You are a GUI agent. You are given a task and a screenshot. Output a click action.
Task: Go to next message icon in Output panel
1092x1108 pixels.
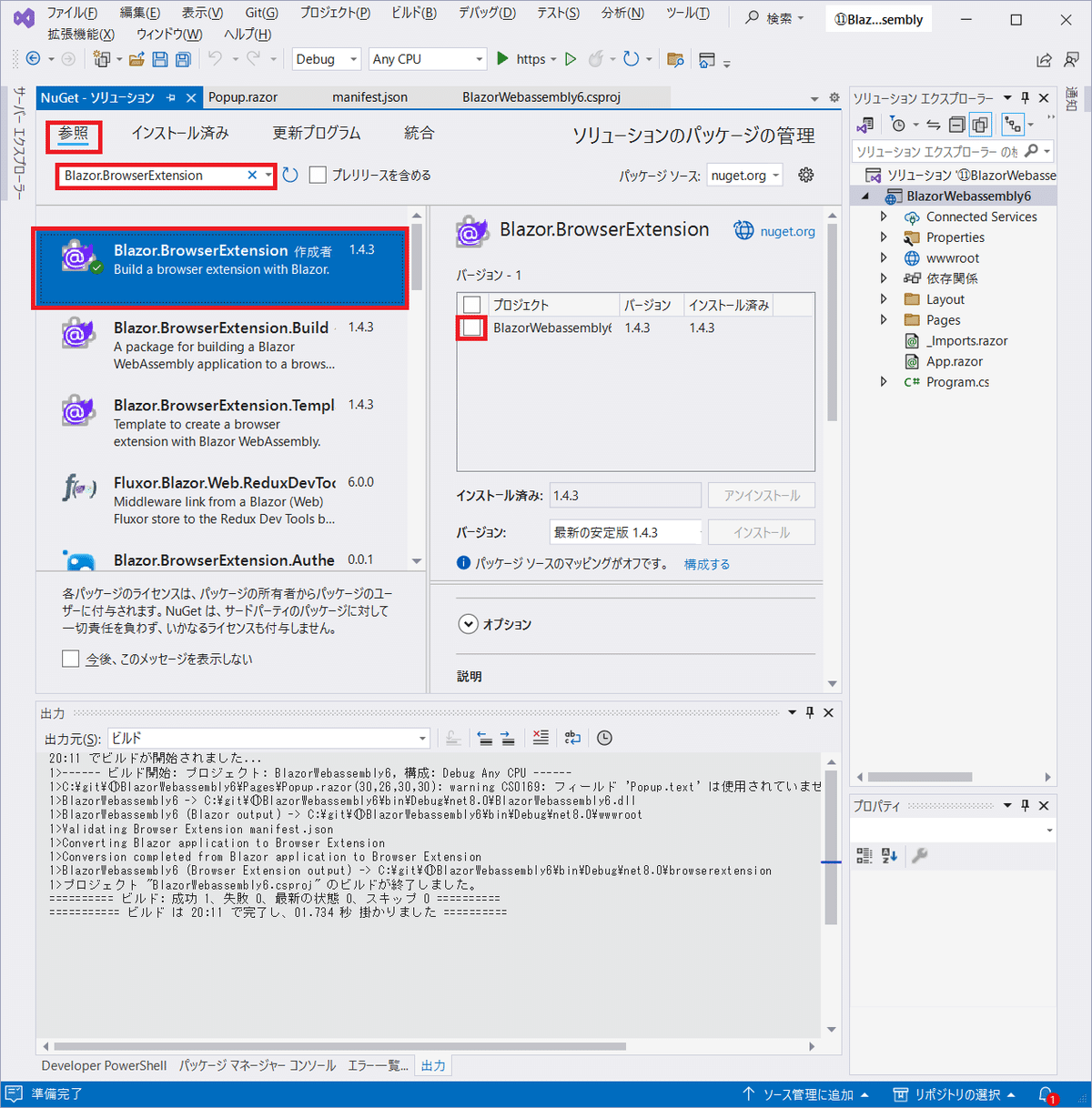pyautogui.click(x=508, y=738)
